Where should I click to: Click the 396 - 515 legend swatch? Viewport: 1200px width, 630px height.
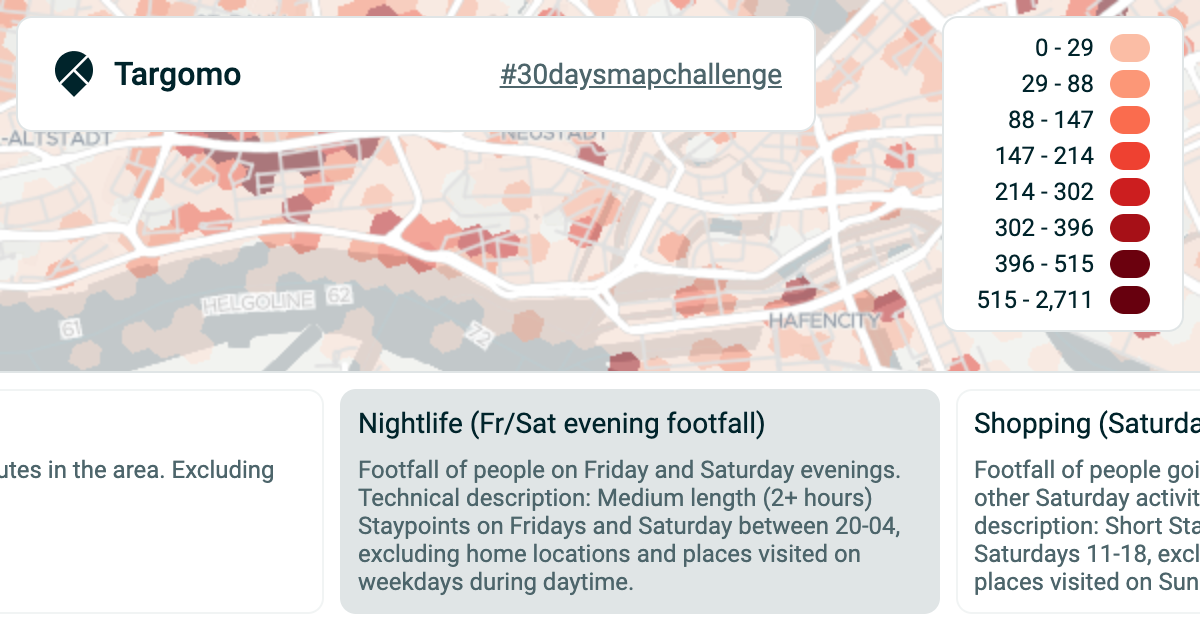(1130, 264)
